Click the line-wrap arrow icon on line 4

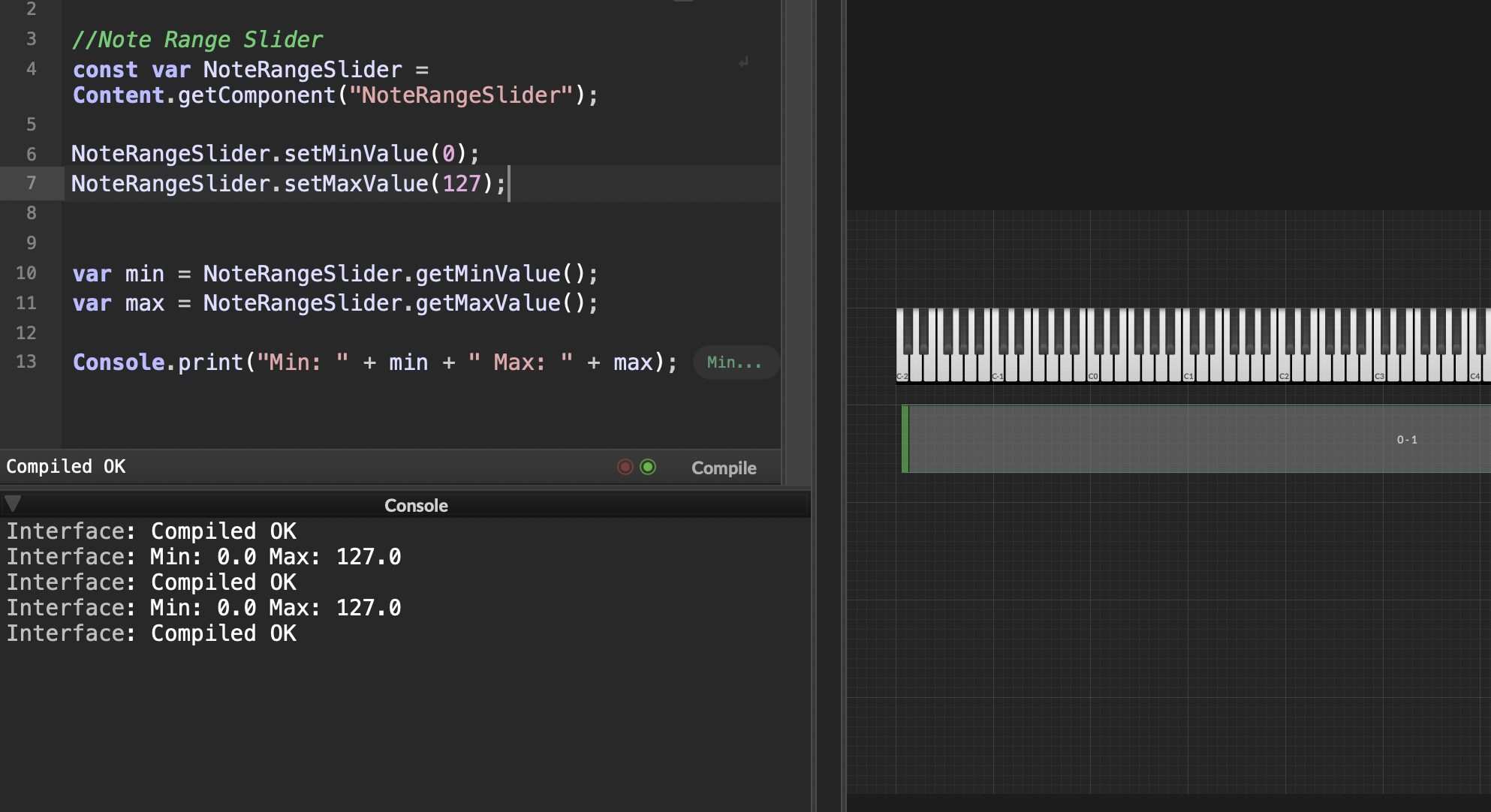743,62
